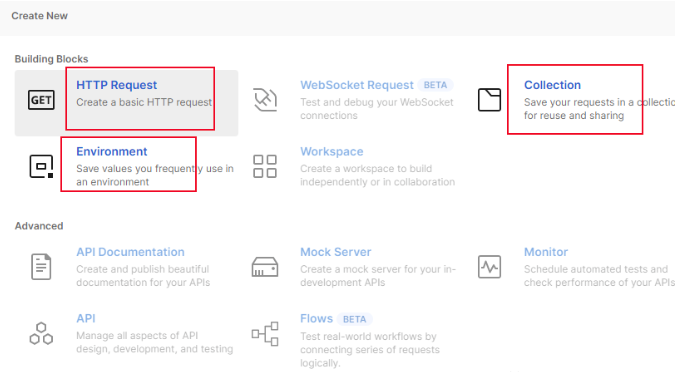Choose the Mock Server title
Viewport: 683px width, 372px height.
tap(335, 252)
